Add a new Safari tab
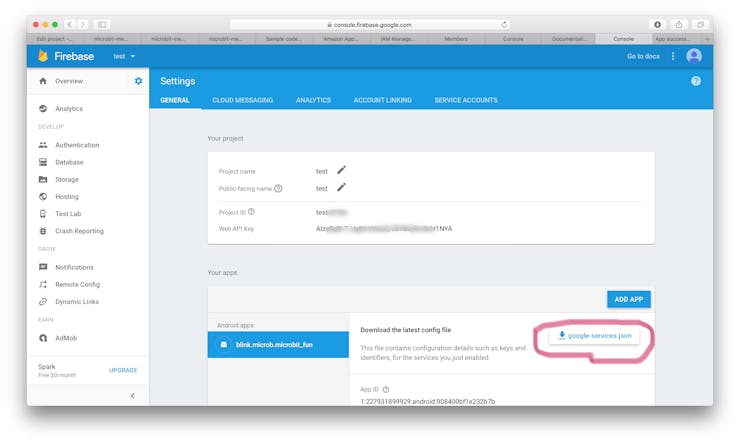The height and width of the screenshot is (444, 740). 707,39
